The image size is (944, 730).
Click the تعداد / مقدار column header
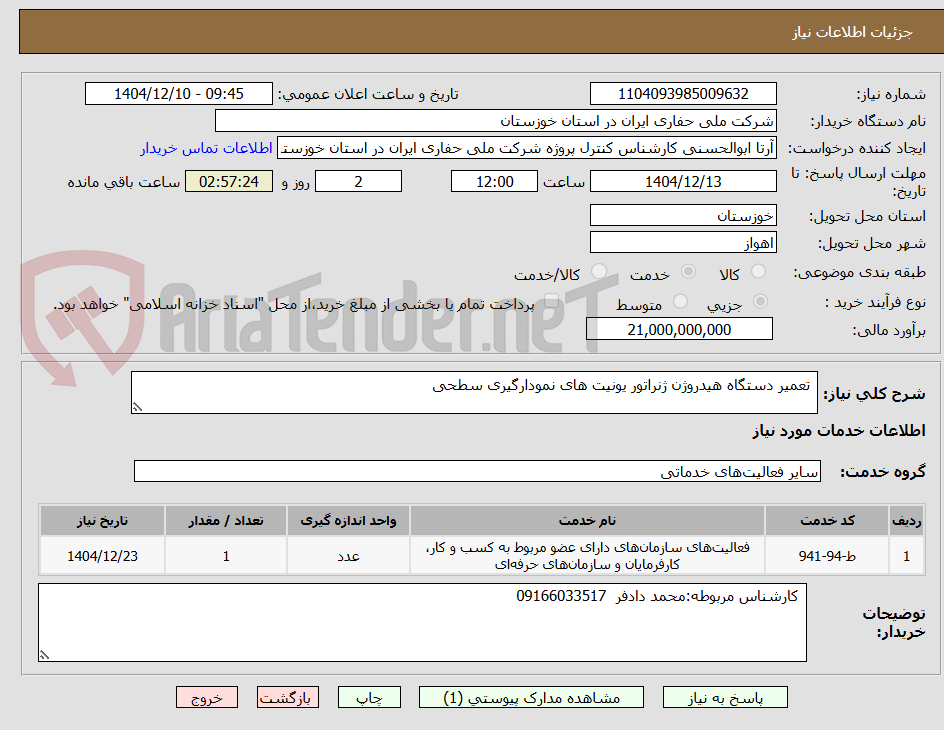pos(226,521)
